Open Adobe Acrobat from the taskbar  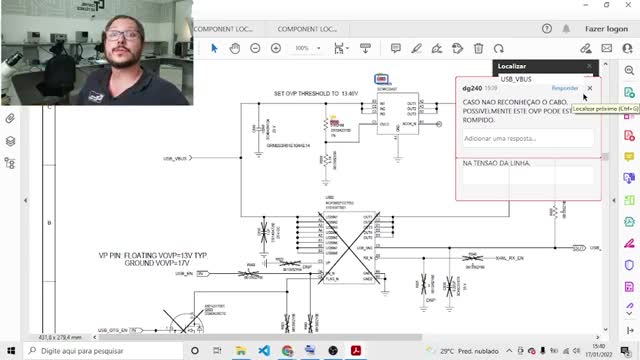(x=356, y=351)
